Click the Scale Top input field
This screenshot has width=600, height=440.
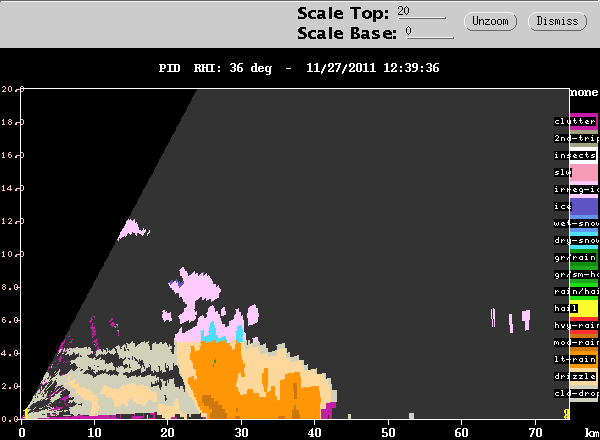[421, 12]
